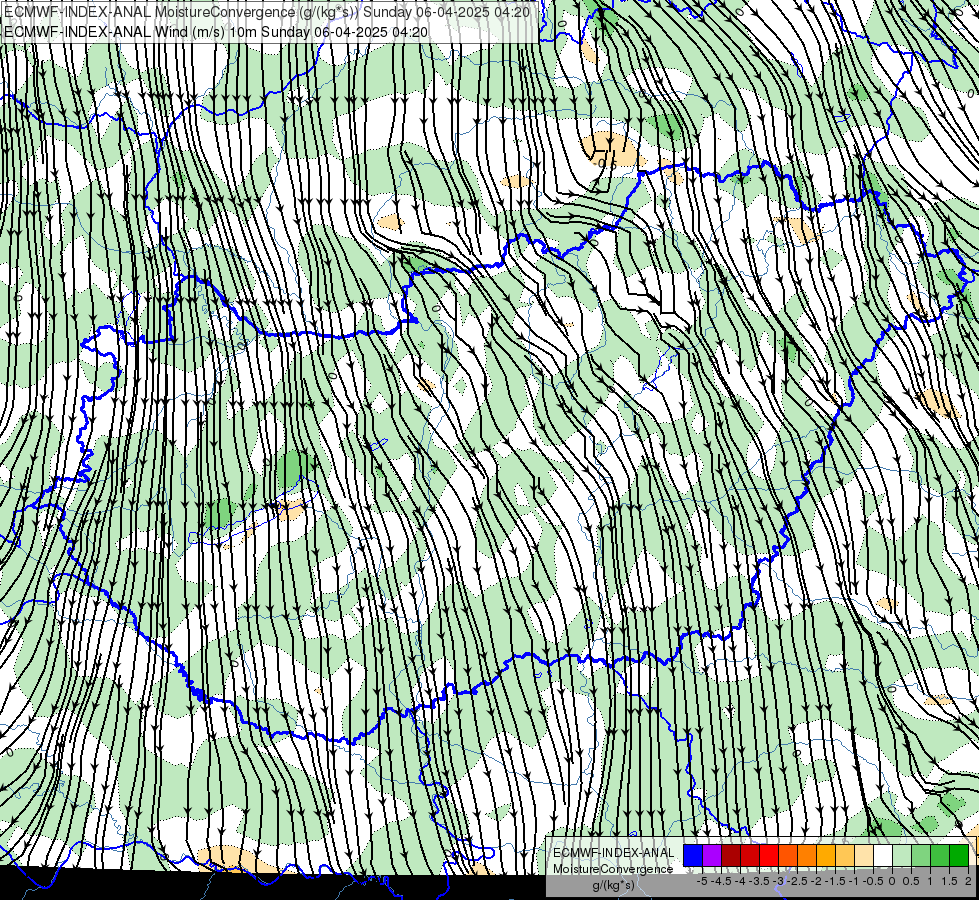Click the legend tick value -0.5

coord(873,881)
